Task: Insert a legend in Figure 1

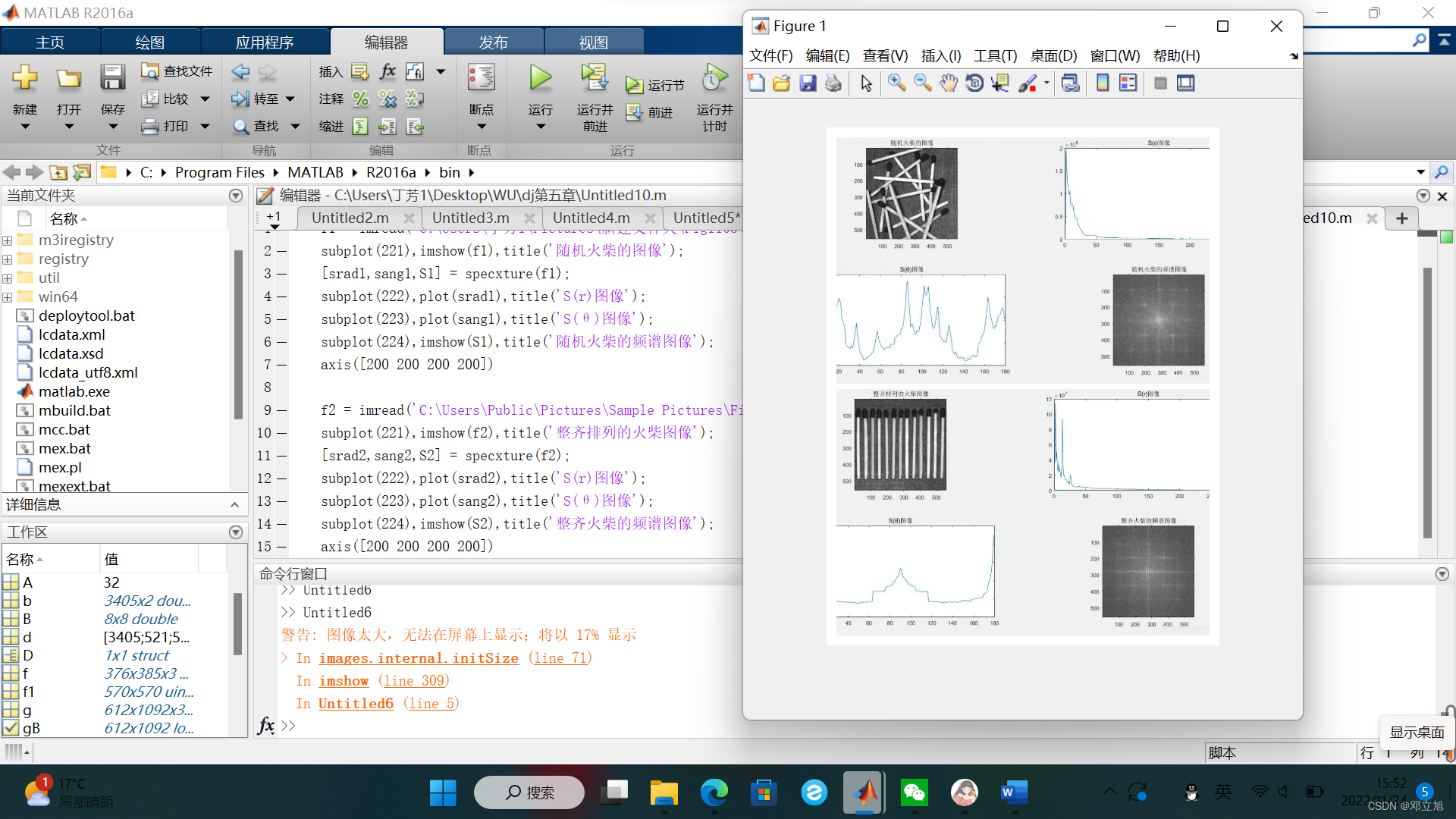Action: tap(1128, 83)
